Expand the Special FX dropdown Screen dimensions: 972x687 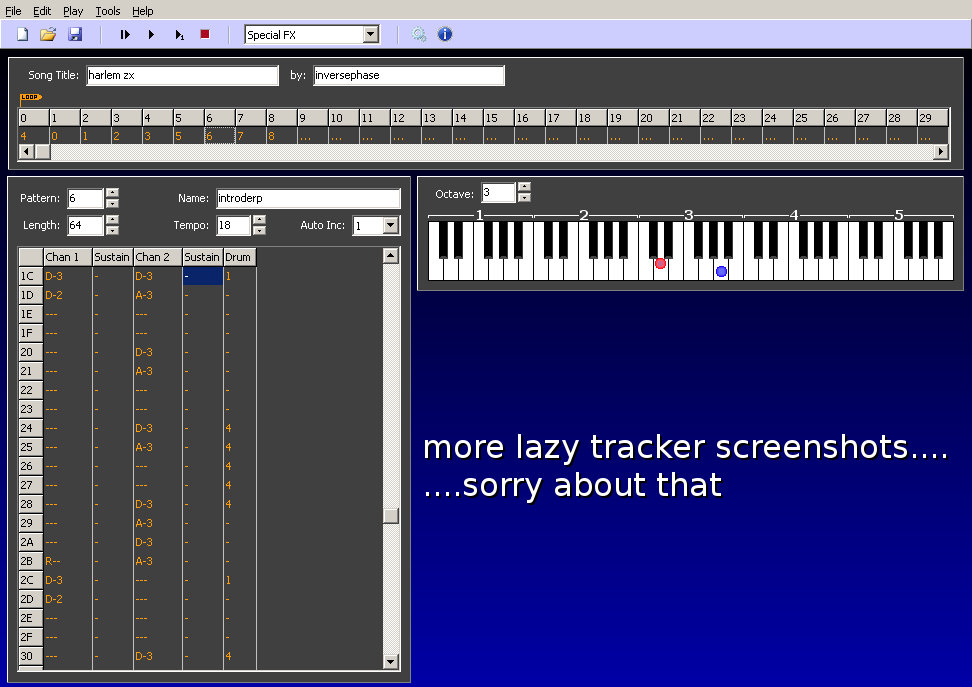click(x=371, y=35)
